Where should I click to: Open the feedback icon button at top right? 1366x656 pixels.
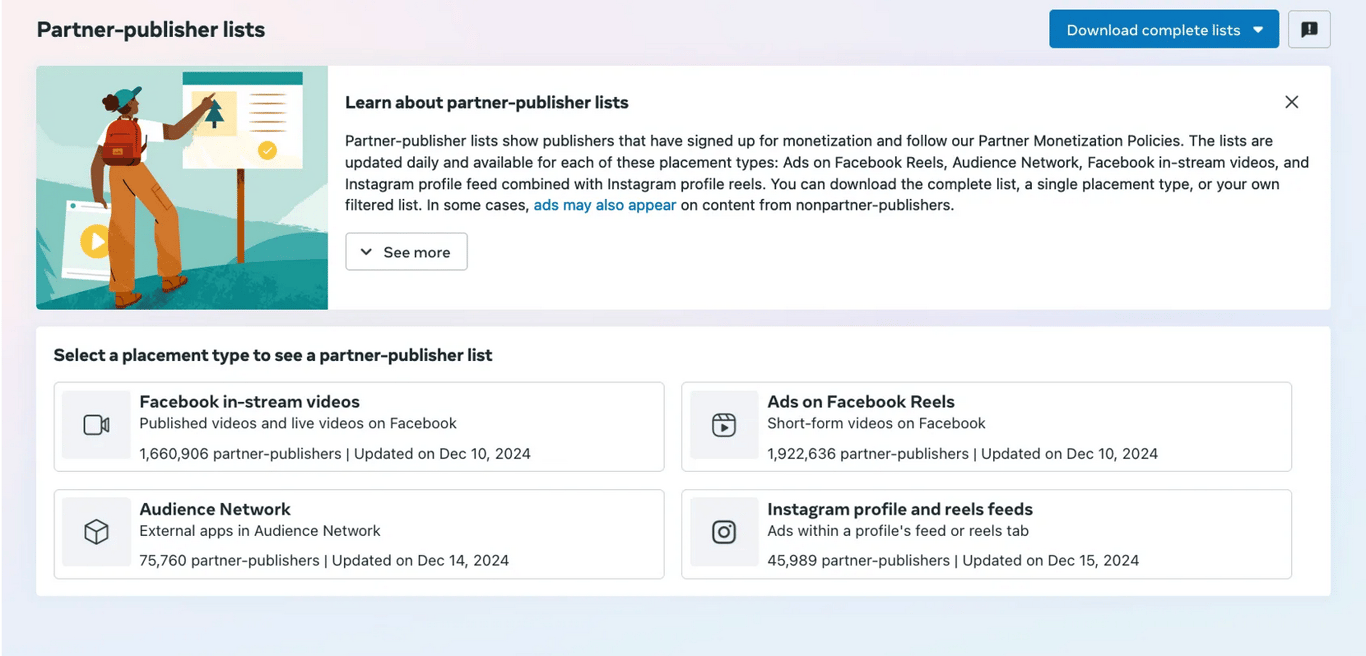pos(1309,30)
